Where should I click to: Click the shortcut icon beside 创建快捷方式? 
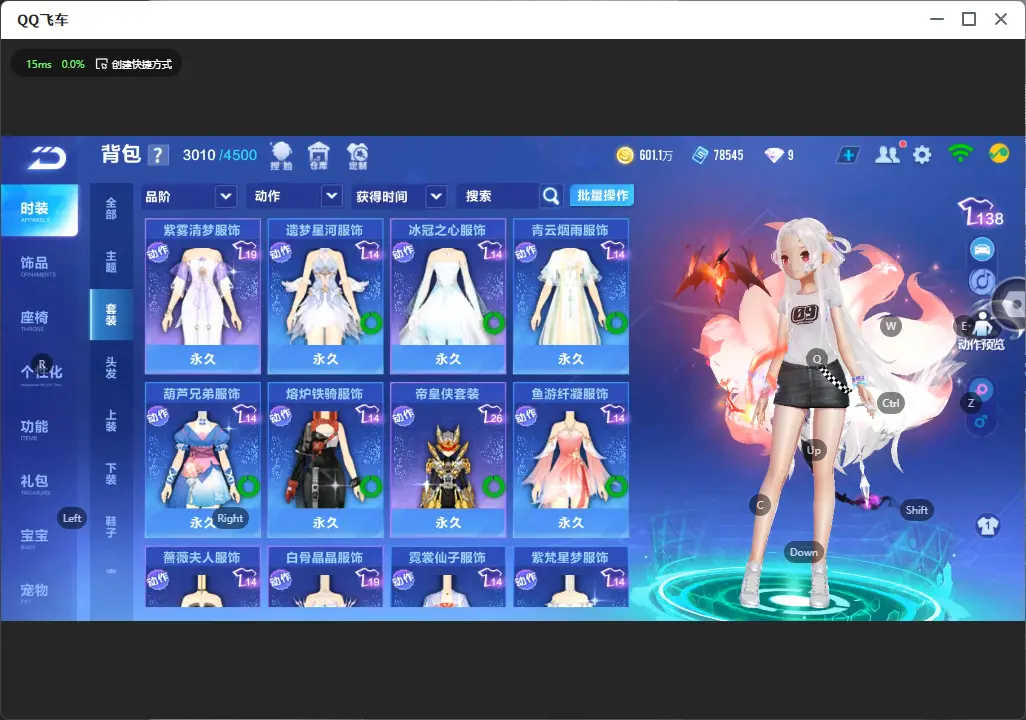[101, 64]
